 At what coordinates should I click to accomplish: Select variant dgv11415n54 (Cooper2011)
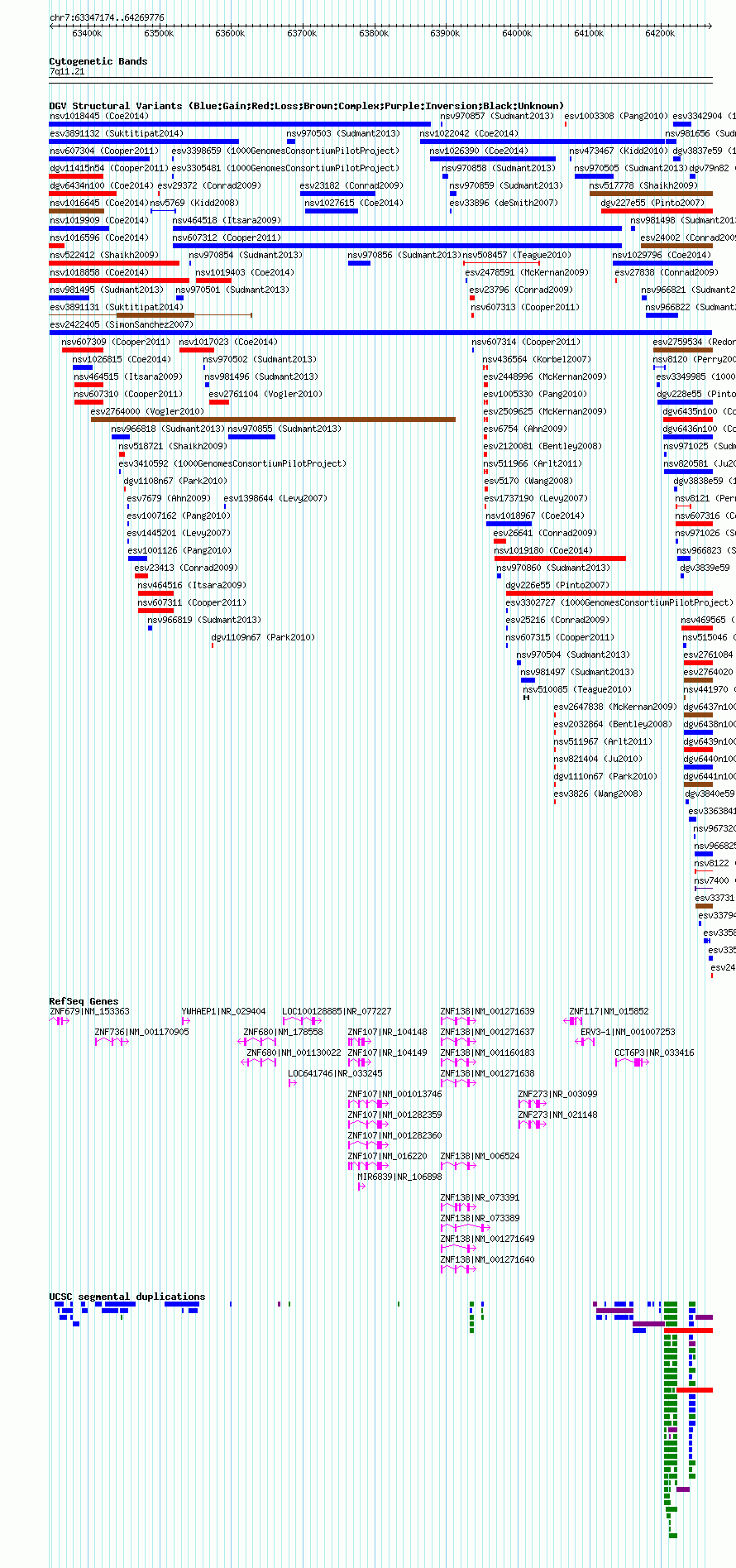[x=108, y=168]
